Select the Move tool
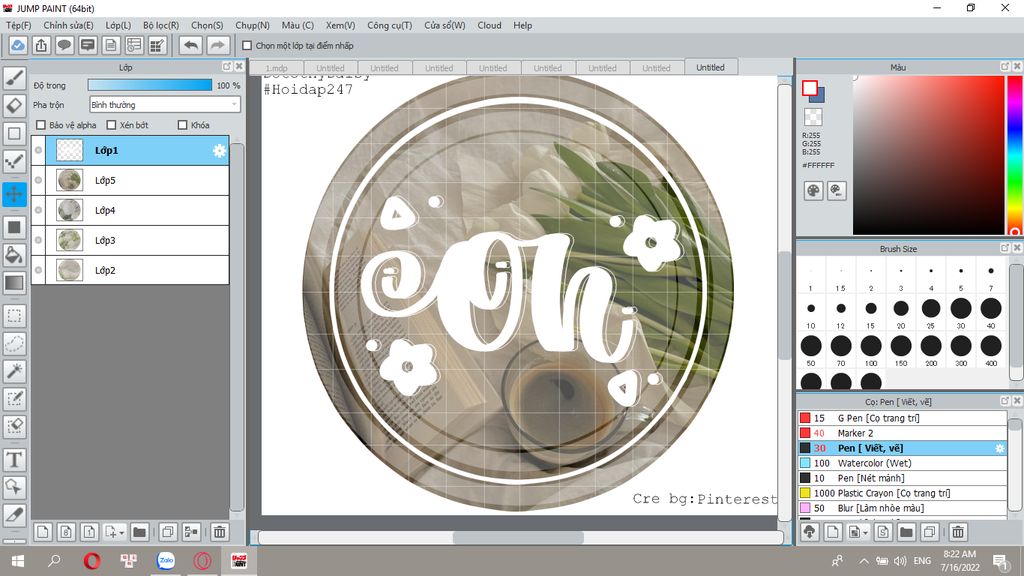The height and width of the screenshot is (576, 1024). click(x=14, y=194)
